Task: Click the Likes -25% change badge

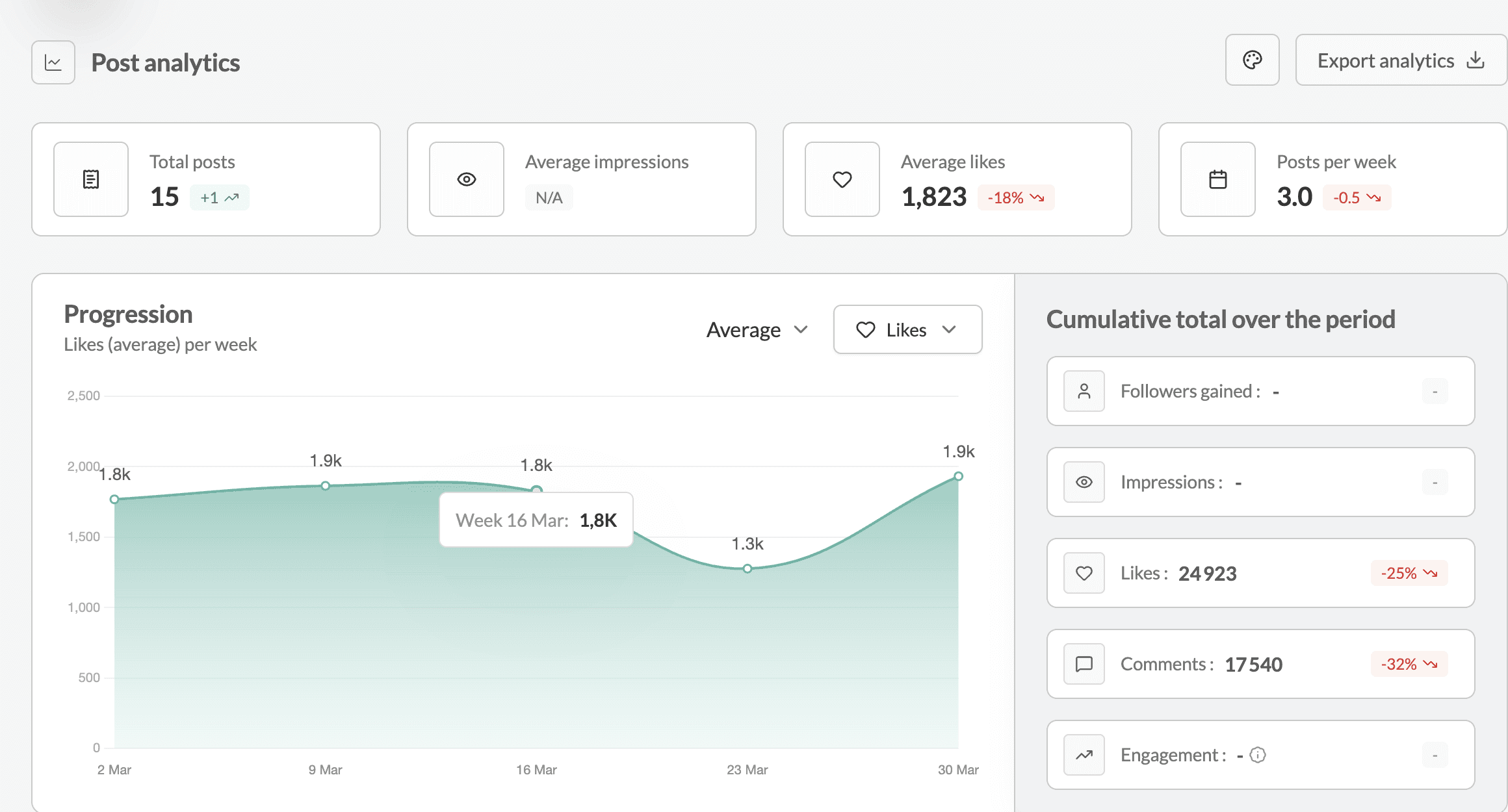Action: (1409, 573)
